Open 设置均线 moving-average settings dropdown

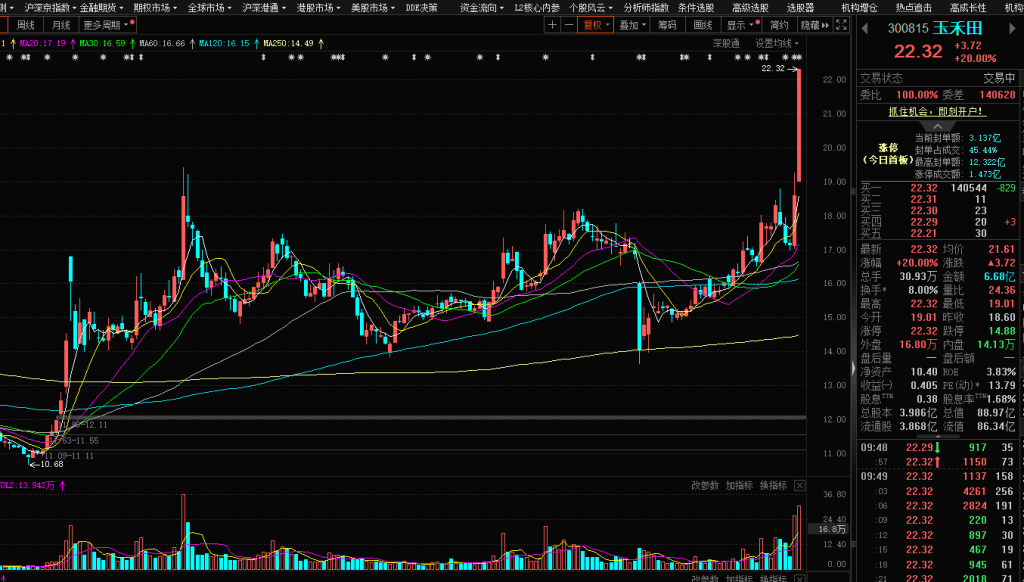(x=777, y=43)
